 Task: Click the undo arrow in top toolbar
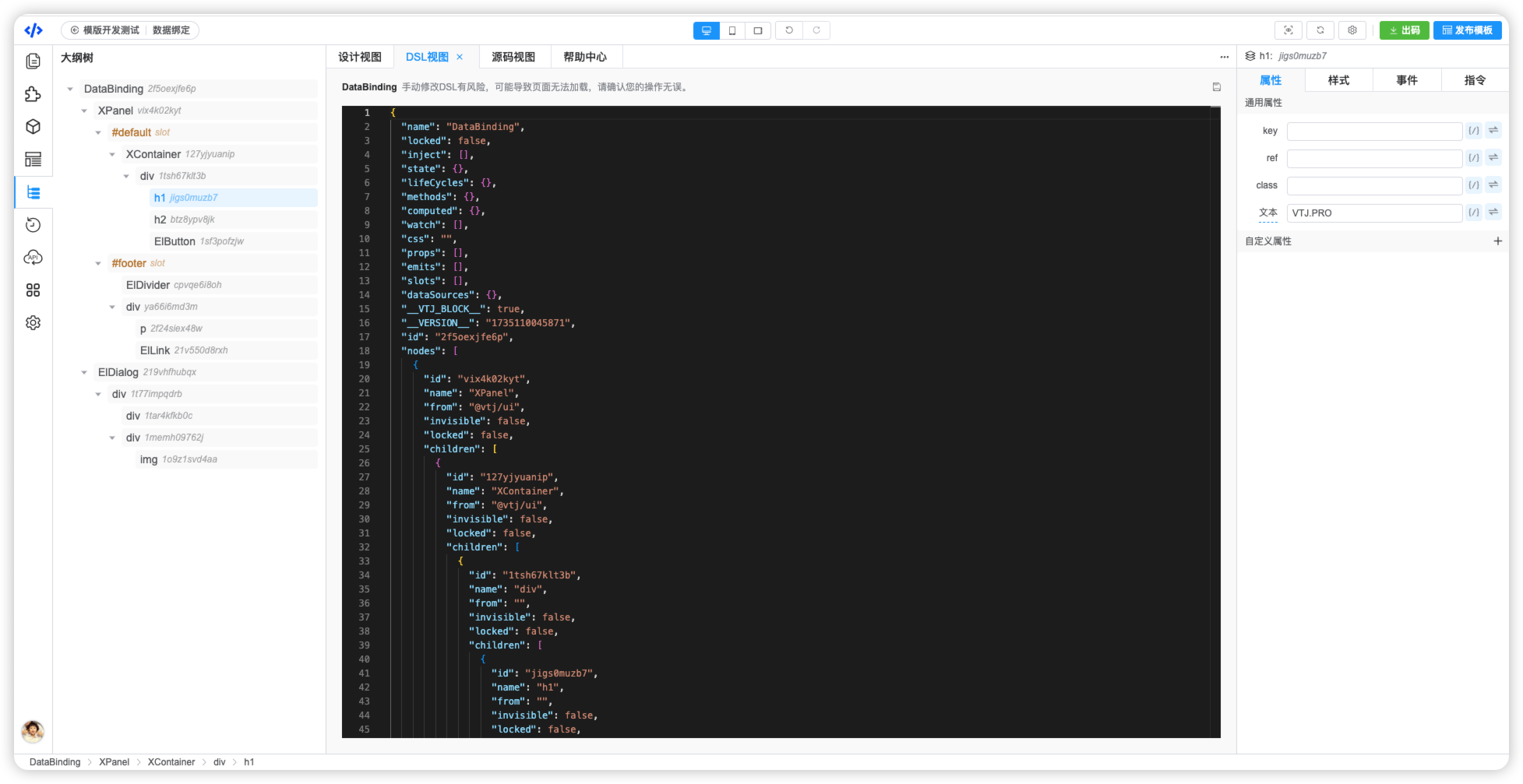coord(789,30)
